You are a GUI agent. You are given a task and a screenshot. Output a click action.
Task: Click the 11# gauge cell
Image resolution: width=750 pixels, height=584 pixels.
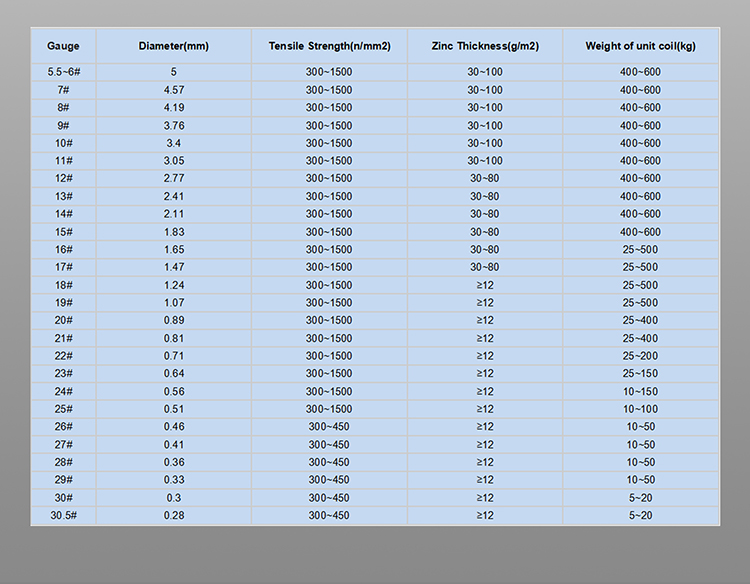pos(63,161)
